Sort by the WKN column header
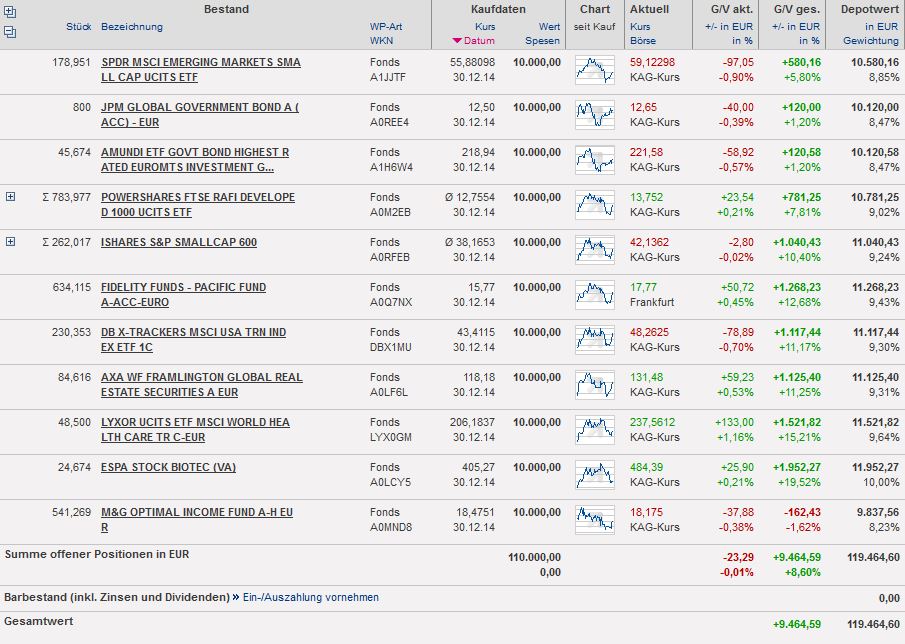Viewport: 905px width, 644px height. 381,41
